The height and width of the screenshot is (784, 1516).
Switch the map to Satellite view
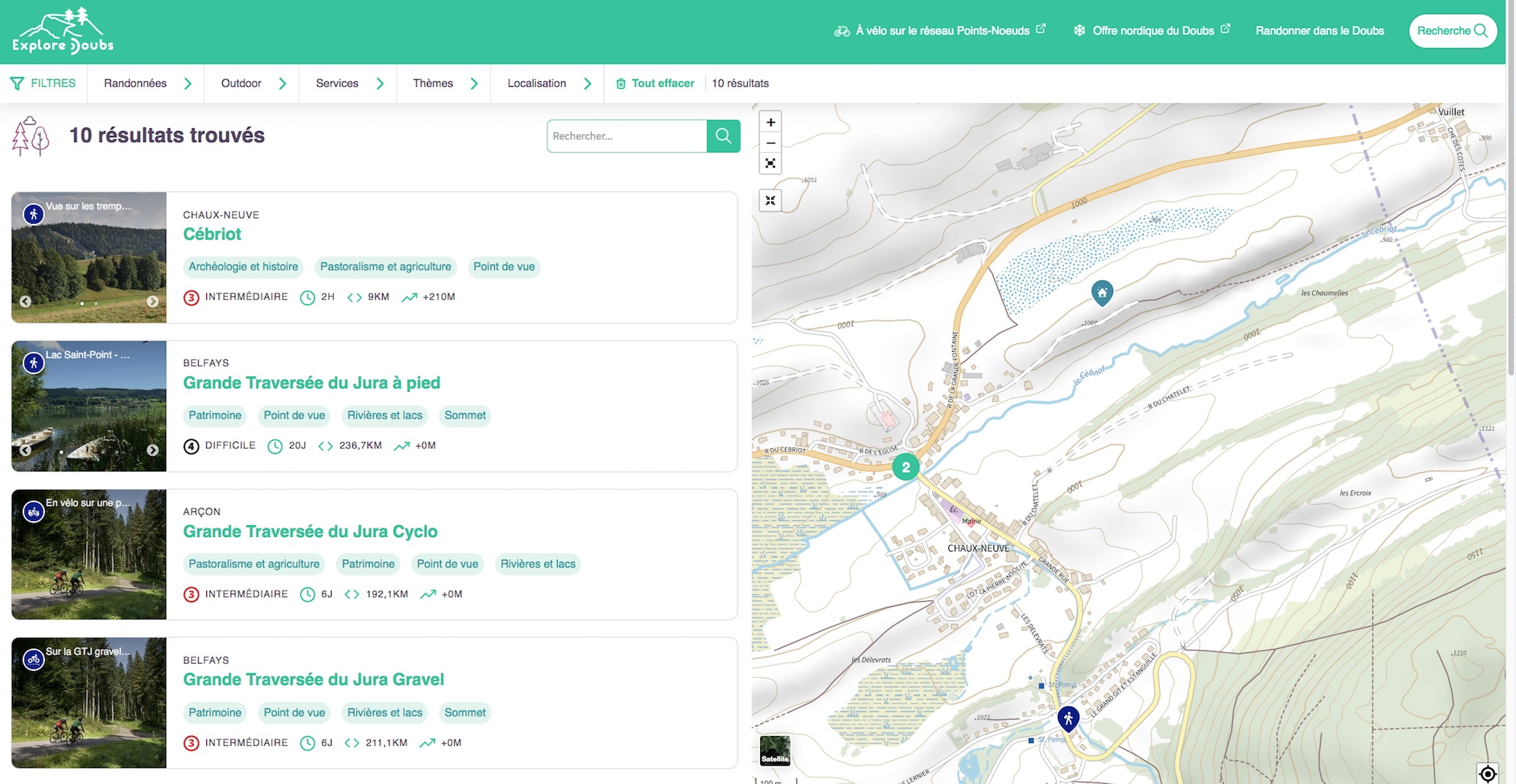click(x=775, y=750)
